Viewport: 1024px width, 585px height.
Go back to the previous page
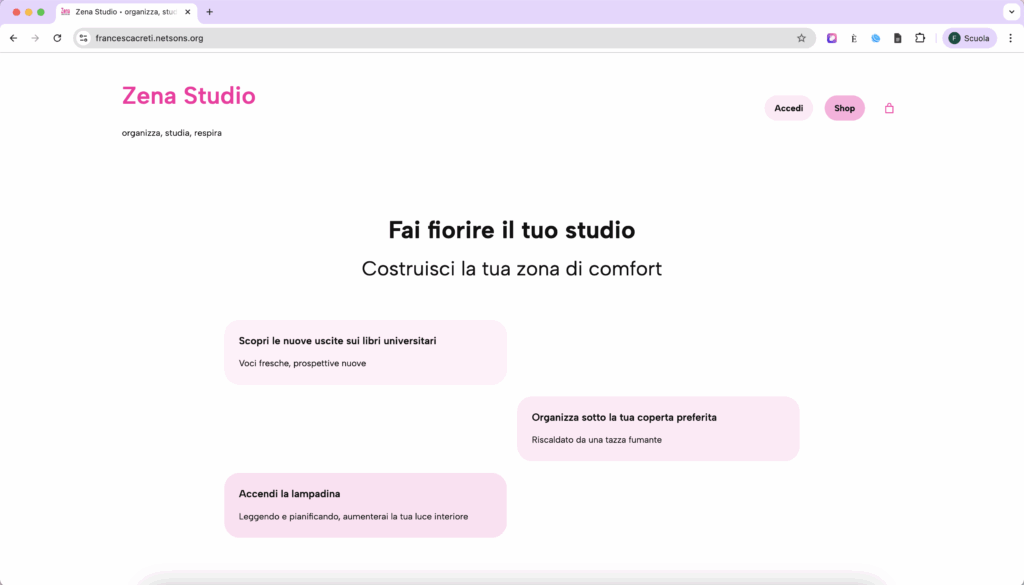pyautogui.click(x=13, y=38)
